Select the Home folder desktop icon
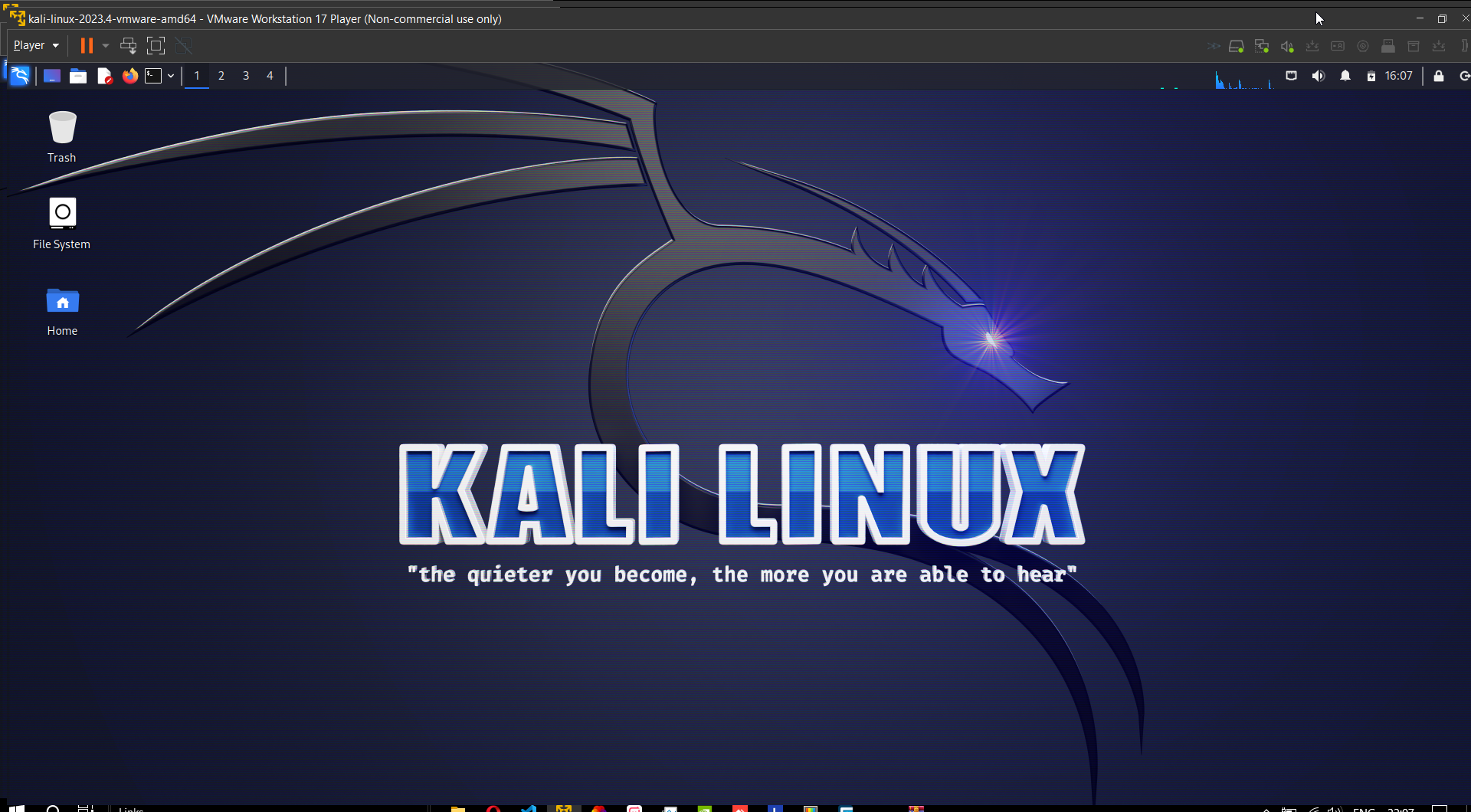 point(62,310)
